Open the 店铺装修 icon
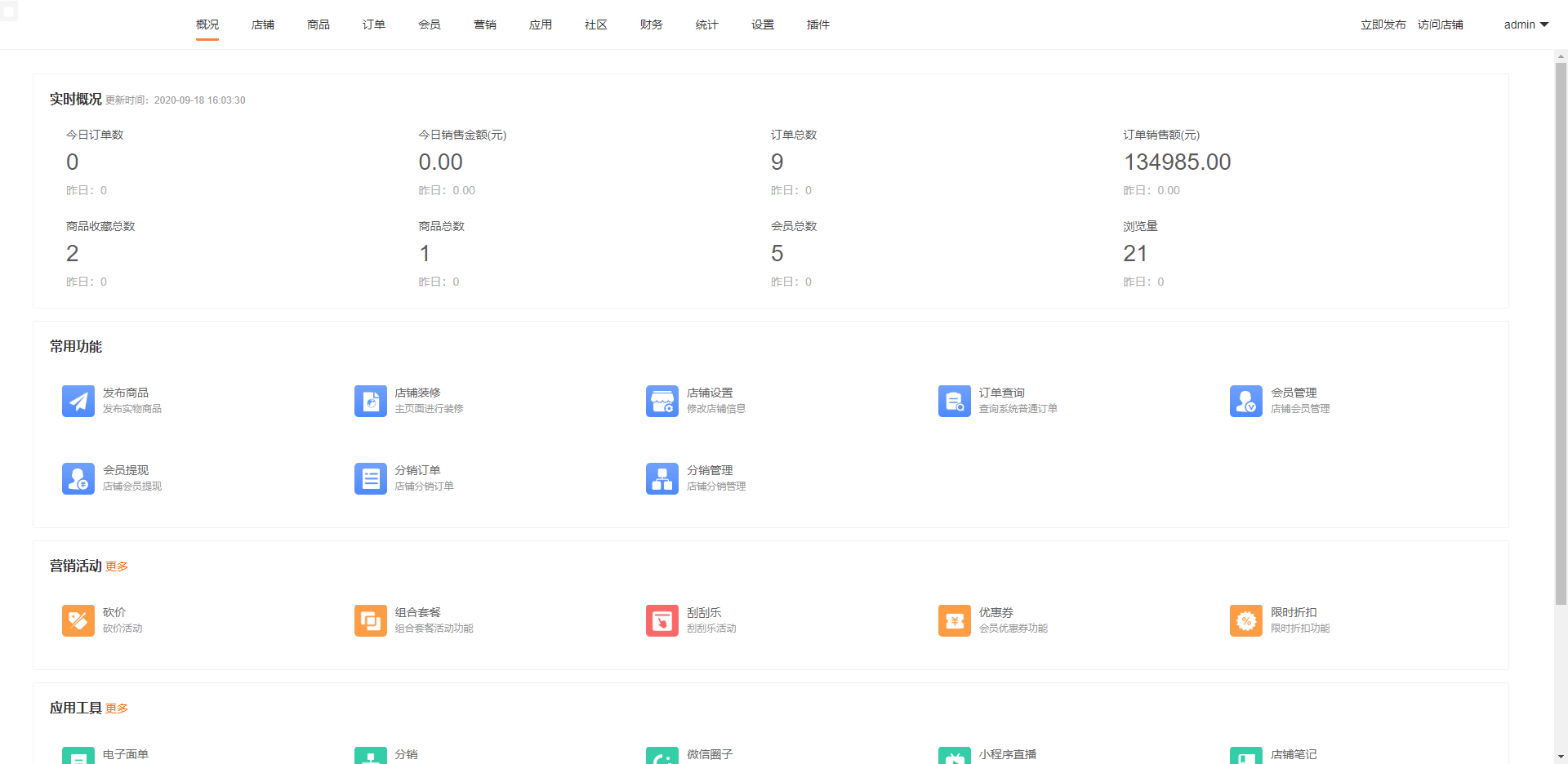The width and height of the screenshot is (1568, 764). point(370,401)
